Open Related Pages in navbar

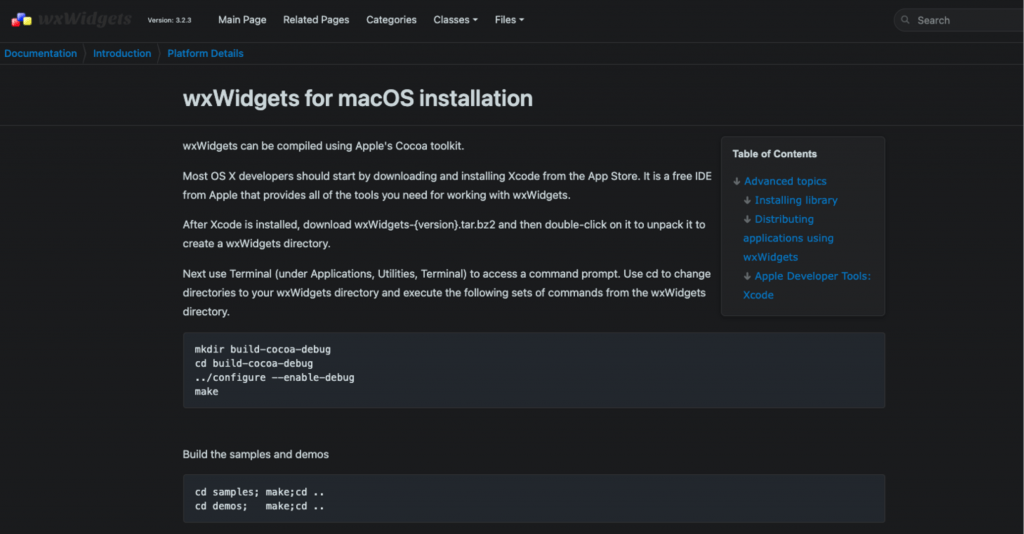click(316, 20)
